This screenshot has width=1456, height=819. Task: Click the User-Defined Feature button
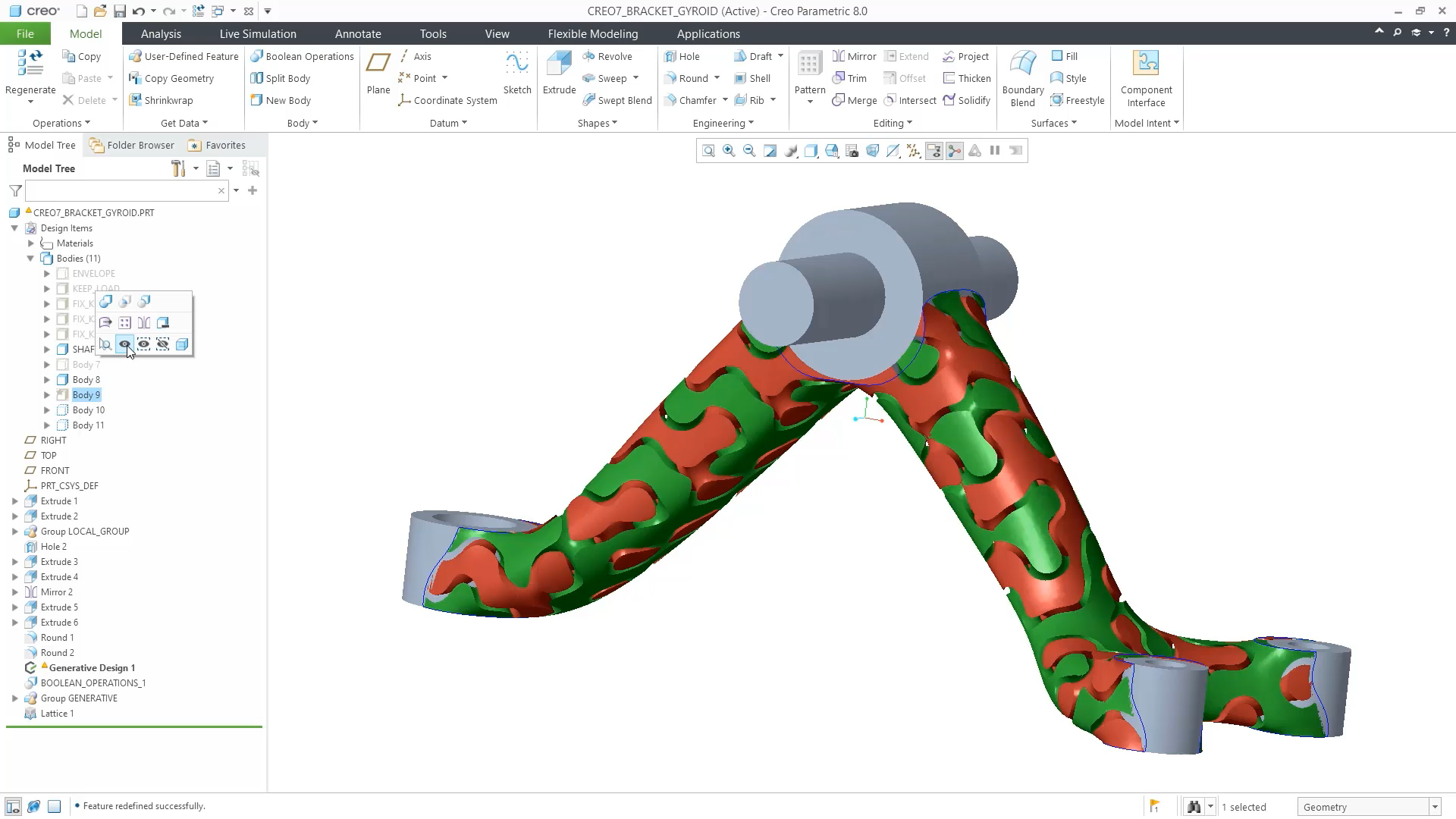[x=184, y=56]
